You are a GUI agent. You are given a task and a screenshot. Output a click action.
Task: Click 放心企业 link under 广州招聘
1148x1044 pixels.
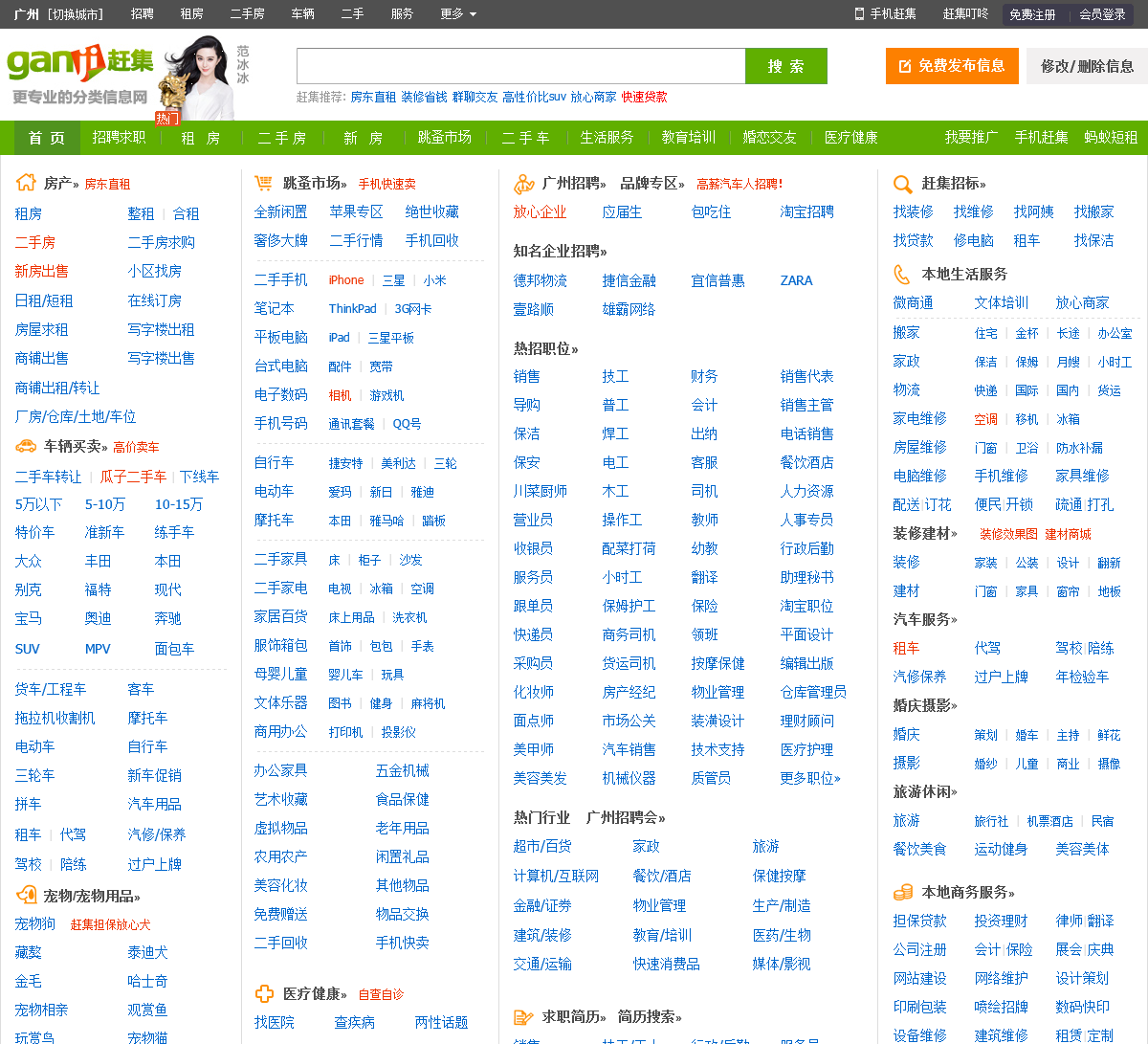coord(541,211)
